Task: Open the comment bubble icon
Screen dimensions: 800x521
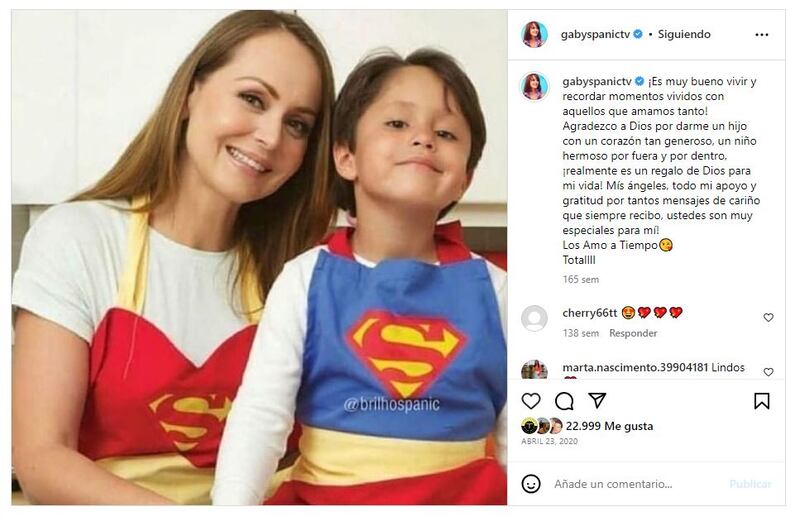Action: pyautogui.click(x=564, y=401)
